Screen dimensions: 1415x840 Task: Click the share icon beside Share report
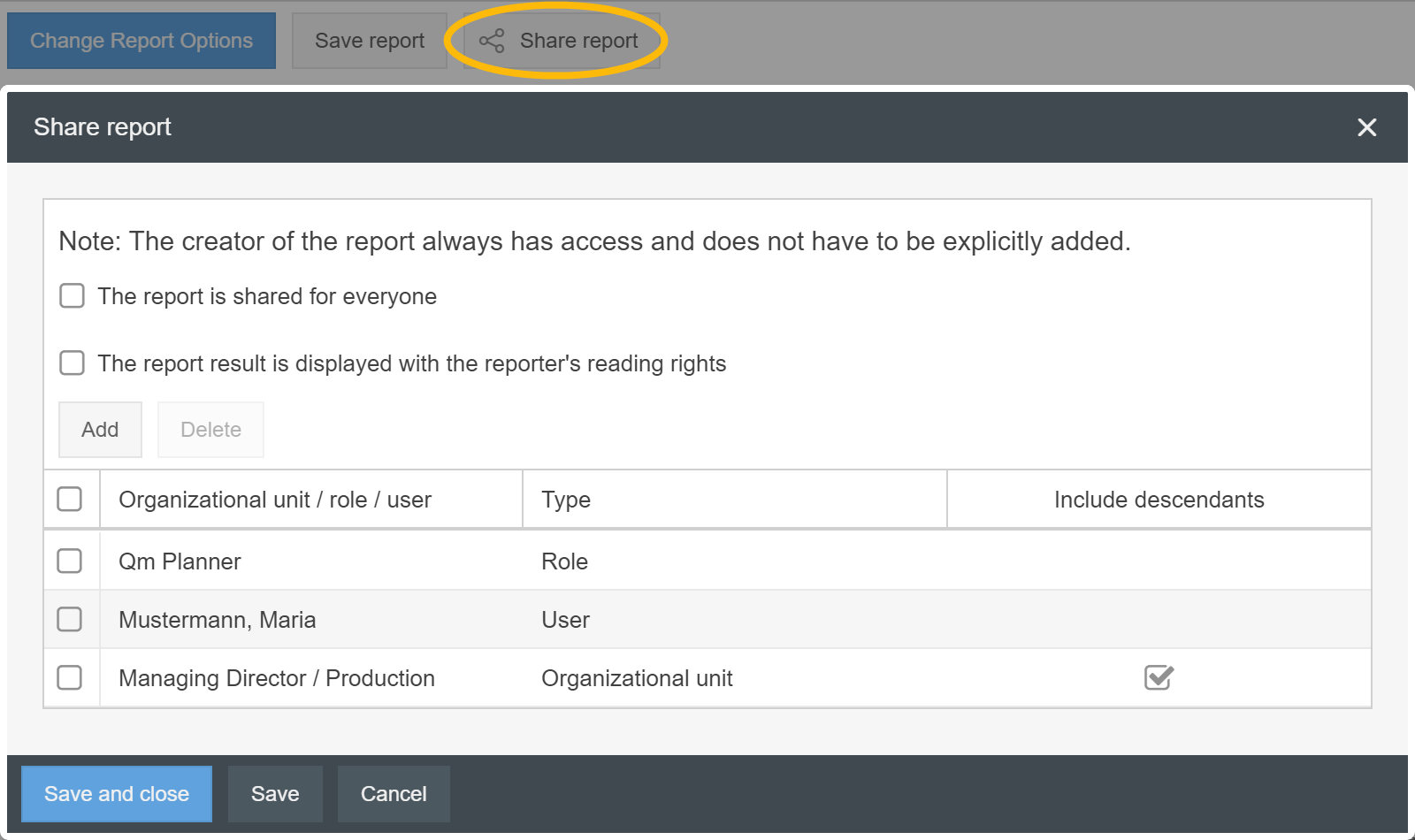coord(492,41)
